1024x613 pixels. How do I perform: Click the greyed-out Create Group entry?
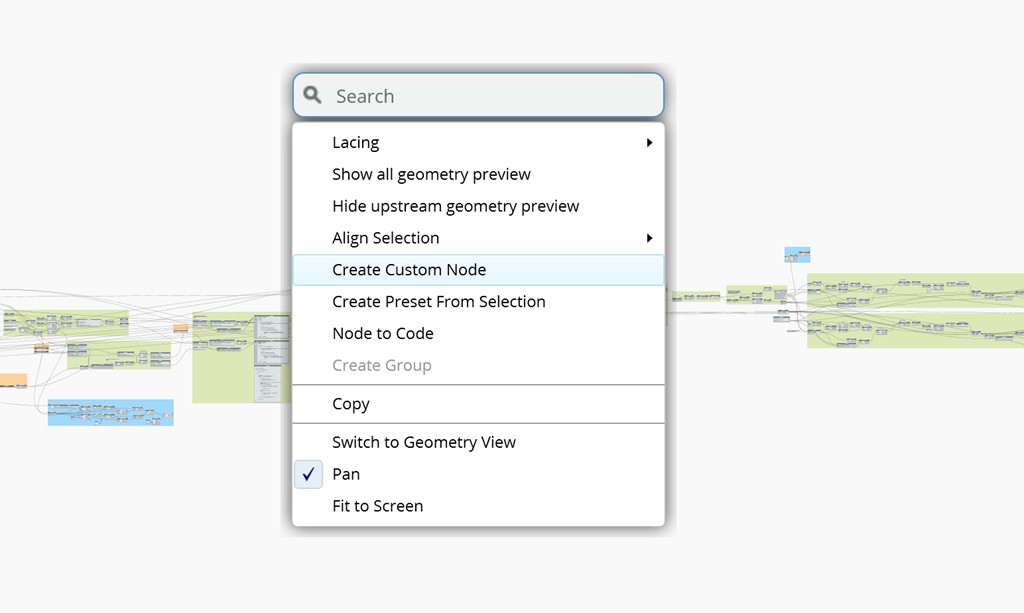(381, 366)
